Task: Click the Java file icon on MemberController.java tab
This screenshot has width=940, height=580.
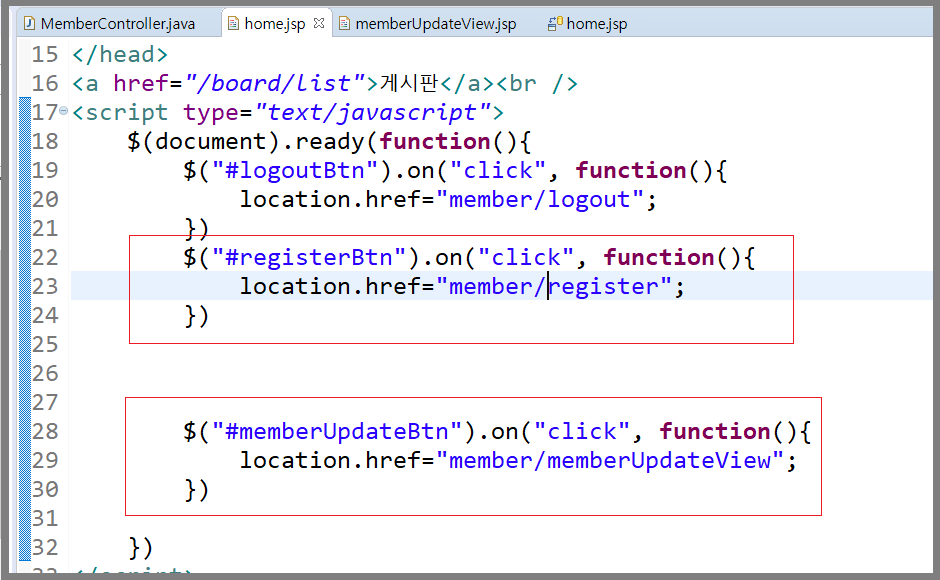Action: pos(29,23)
